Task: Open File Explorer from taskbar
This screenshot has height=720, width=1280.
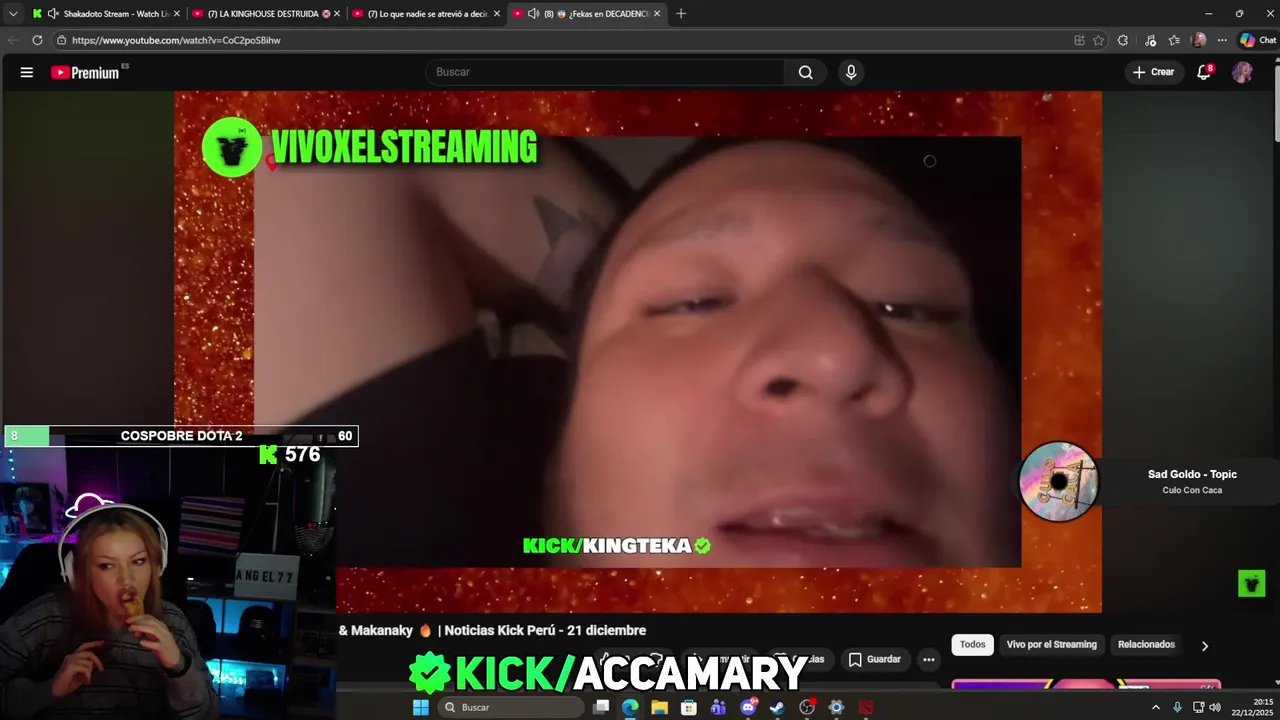Action: (659, 707)
